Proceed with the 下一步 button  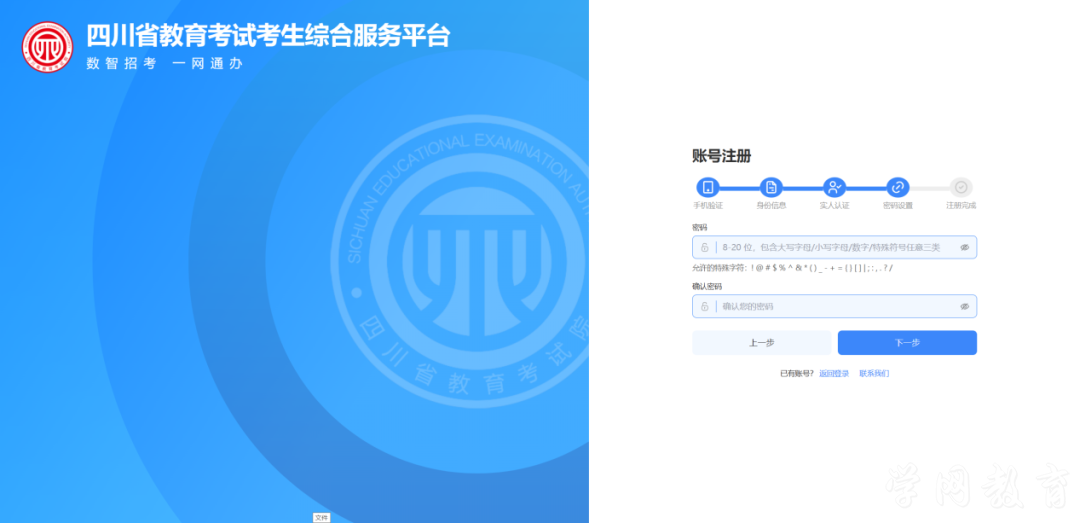[x=907, y=342]
